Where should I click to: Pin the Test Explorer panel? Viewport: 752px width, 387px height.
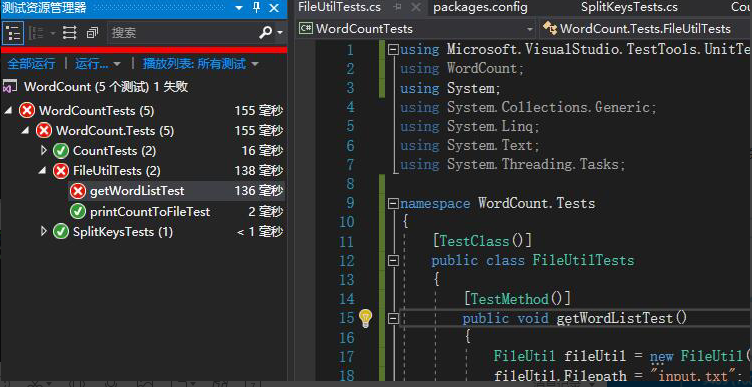click(257, 8)
